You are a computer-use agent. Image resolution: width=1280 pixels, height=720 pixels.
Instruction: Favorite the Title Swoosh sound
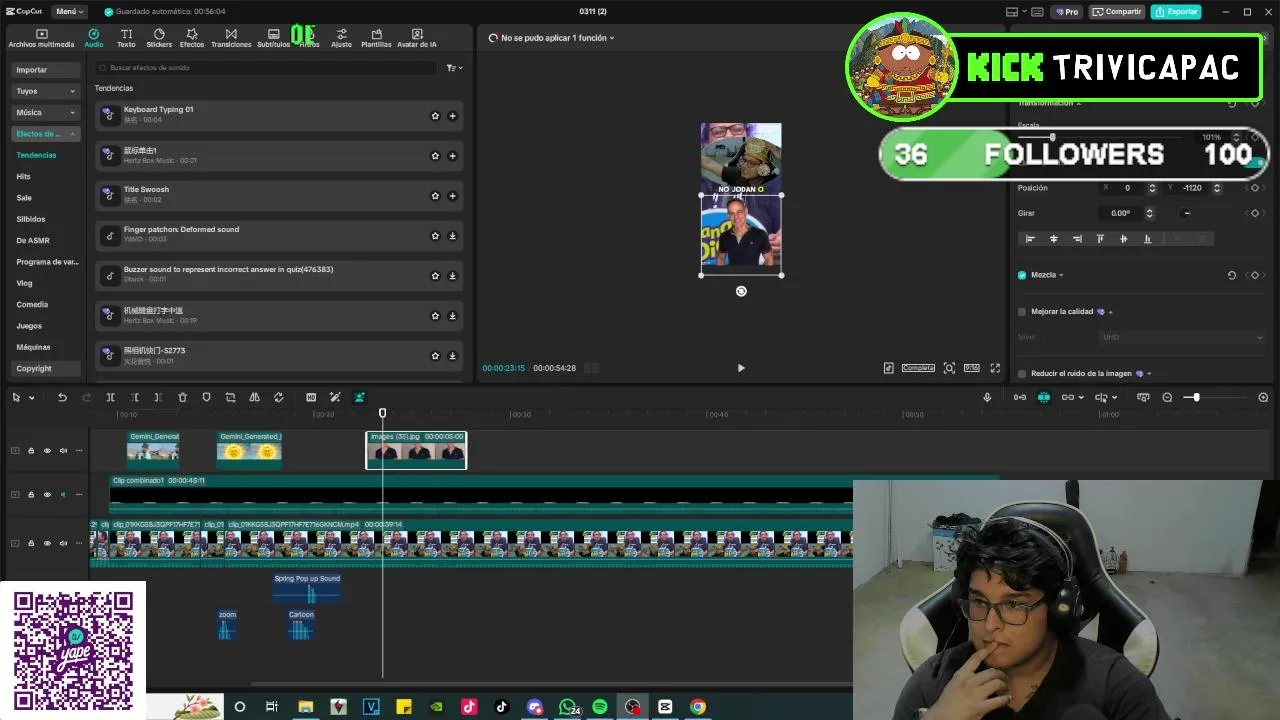click(435, 196)
